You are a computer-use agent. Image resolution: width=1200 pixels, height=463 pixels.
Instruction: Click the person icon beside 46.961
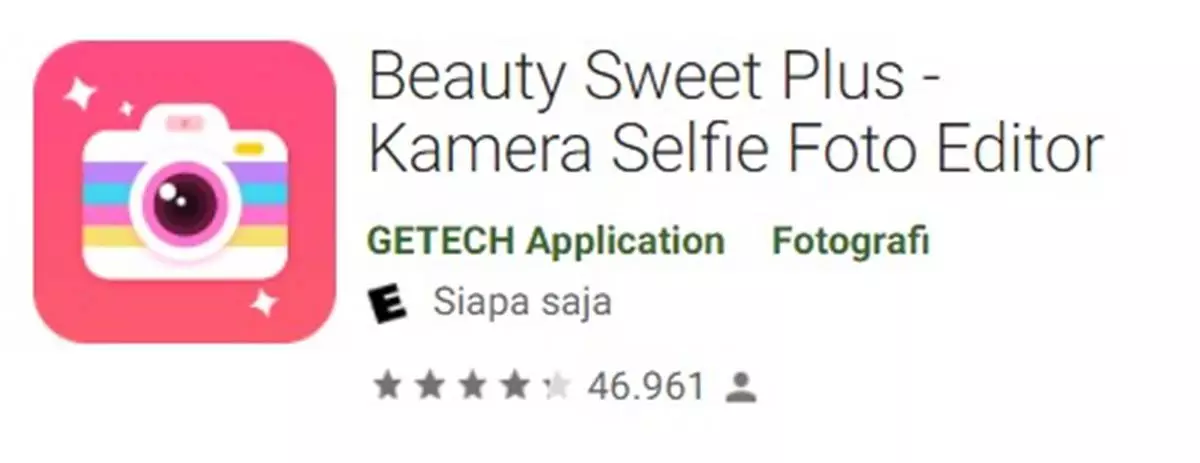click(x=740, y=388)
